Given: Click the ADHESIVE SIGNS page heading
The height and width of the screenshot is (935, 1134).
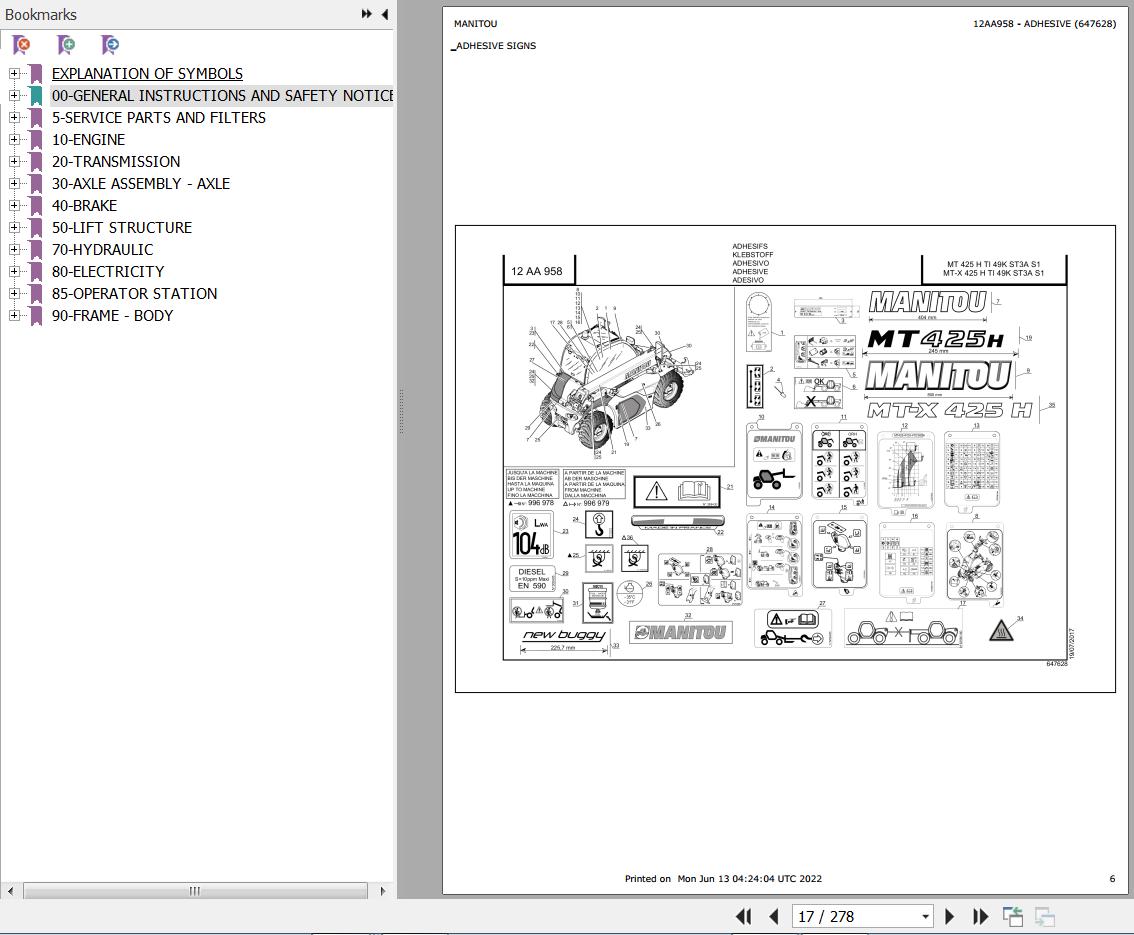Looking at the screenshot, I should (496, 46).
